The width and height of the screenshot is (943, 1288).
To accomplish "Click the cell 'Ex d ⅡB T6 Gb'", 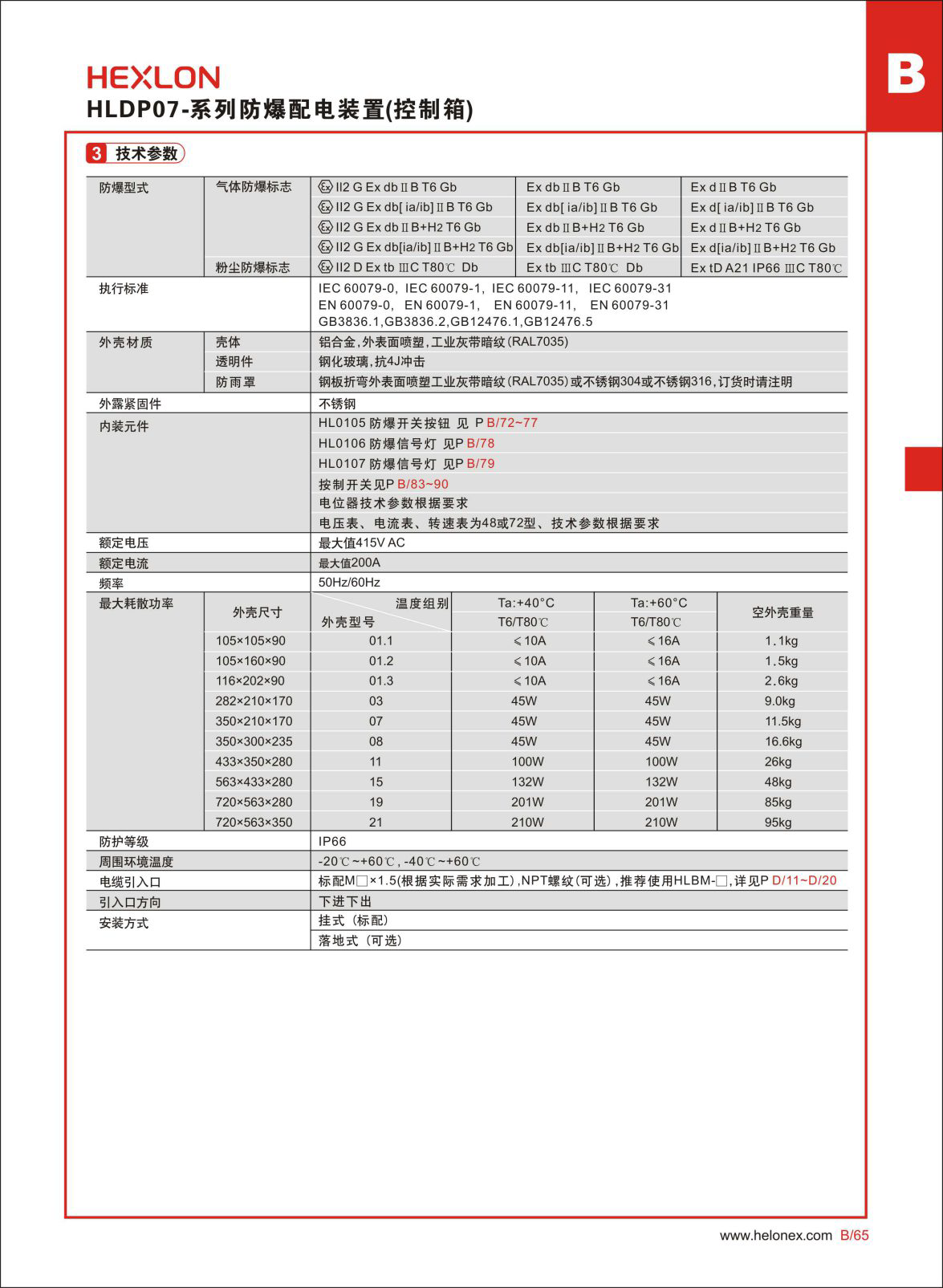I will pyautogui.click(x=734, y=187).
